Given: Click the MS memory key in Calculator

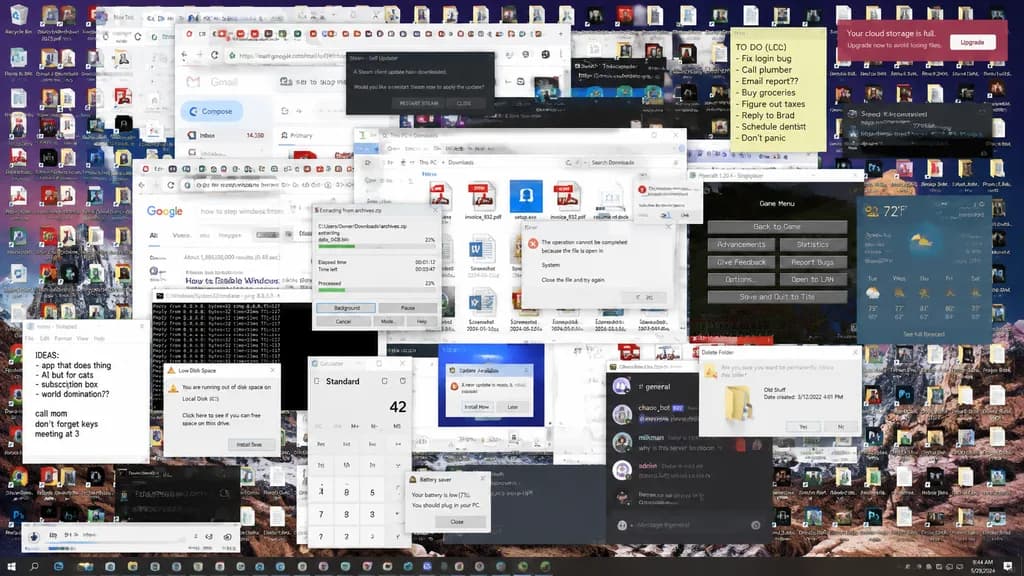Looking at the screenshot, I should click(x=396, y=426).
